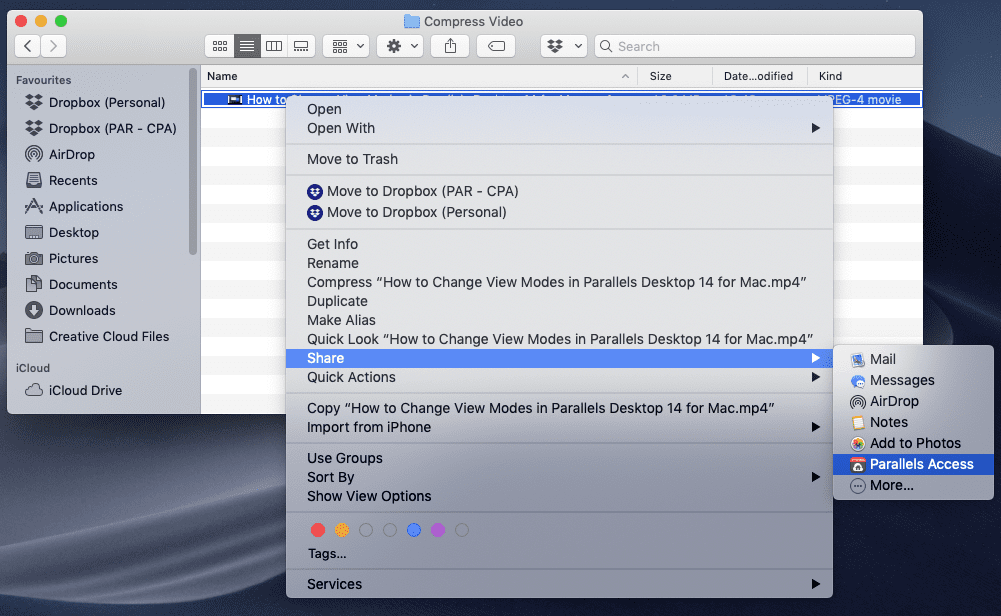Choose Get Info from the context menu
Screen dimensions: 1001x616
point(332,243)
